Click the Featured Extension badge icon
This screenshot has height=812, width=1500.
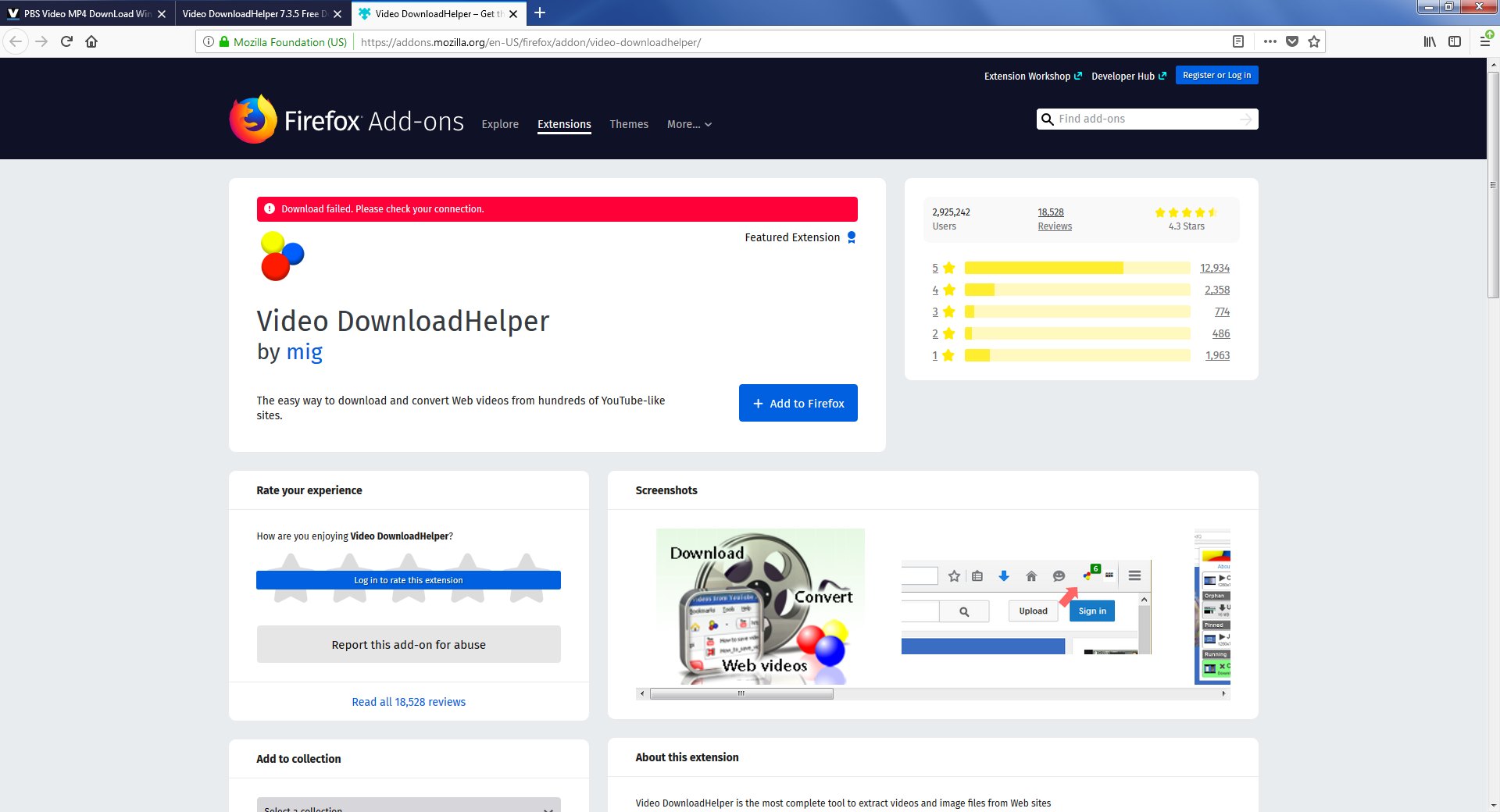(x=852, y=237)
